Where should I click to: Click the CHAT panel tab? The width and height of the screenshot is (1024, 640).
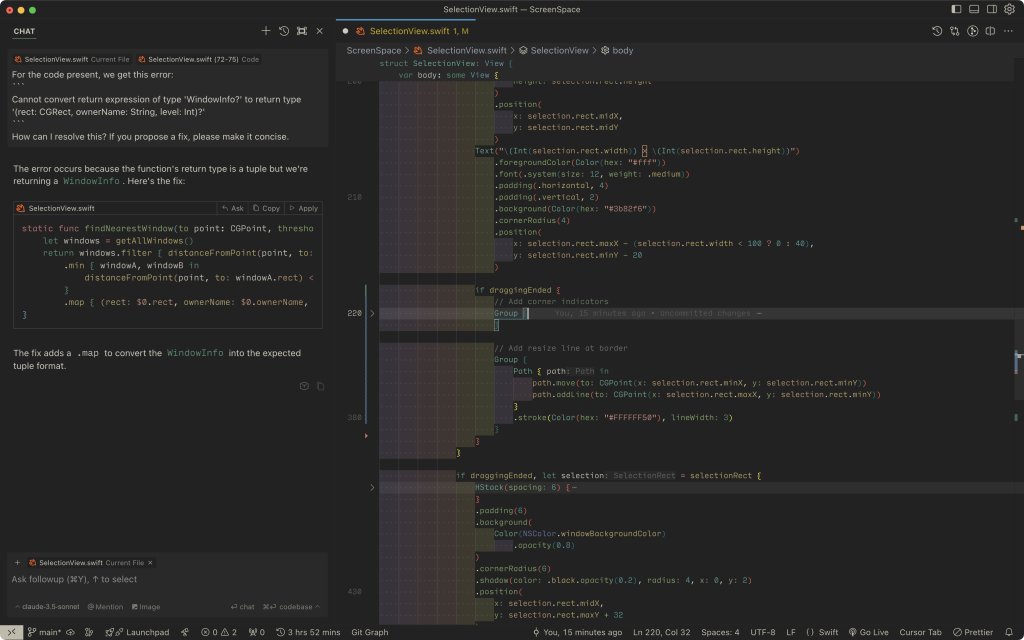pos(24,31)
